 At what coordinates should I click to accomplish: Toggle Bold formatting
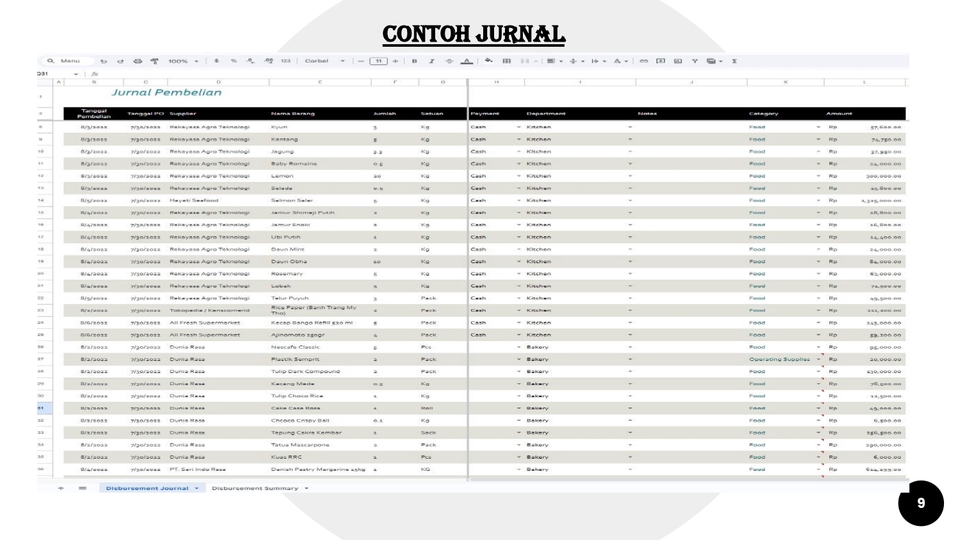tap(414, 61)
